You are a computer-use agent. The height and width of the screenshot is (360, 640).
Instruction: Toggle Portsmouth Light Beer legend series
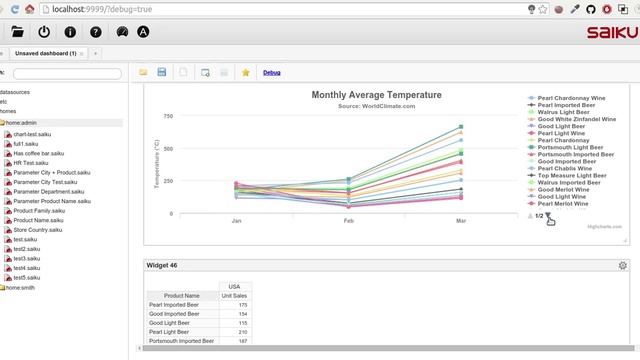coord(570,147)
